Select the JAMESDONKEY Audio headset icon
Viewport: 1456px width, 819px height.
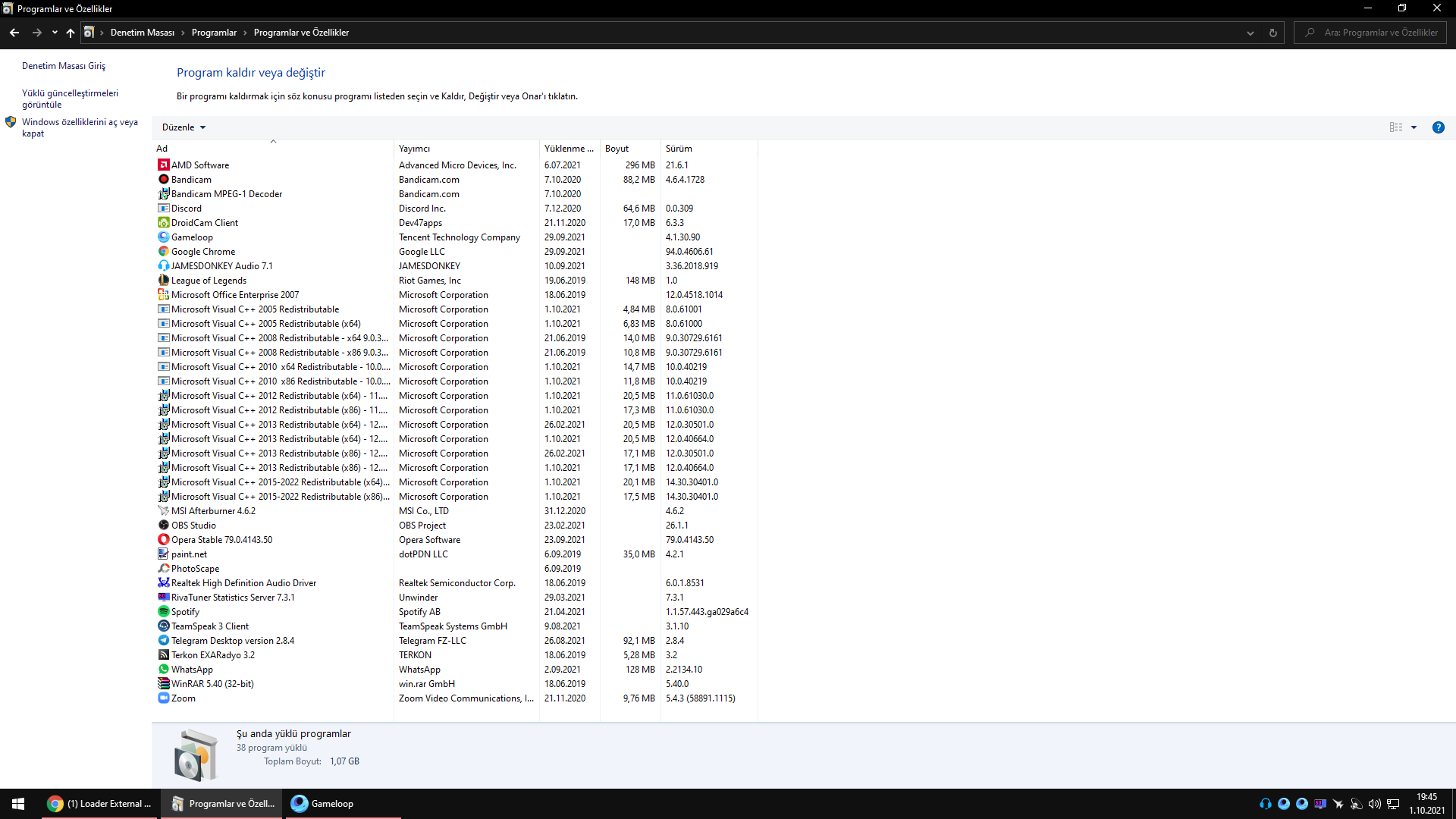click(163, 265)
